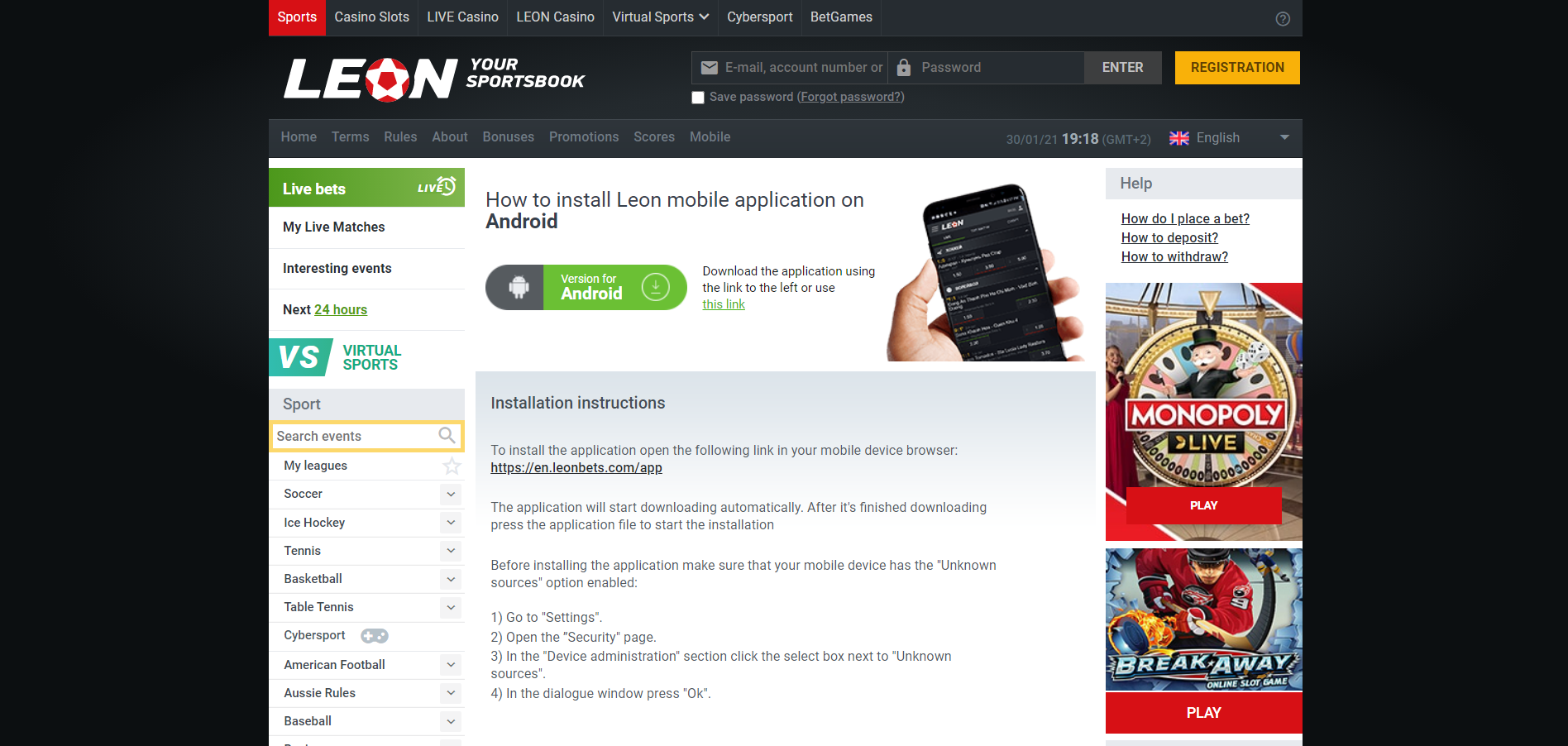Click the VS virtual sports logo
Screen dimensions: 1568x746
pyautogui.click(x=301, y=357)
